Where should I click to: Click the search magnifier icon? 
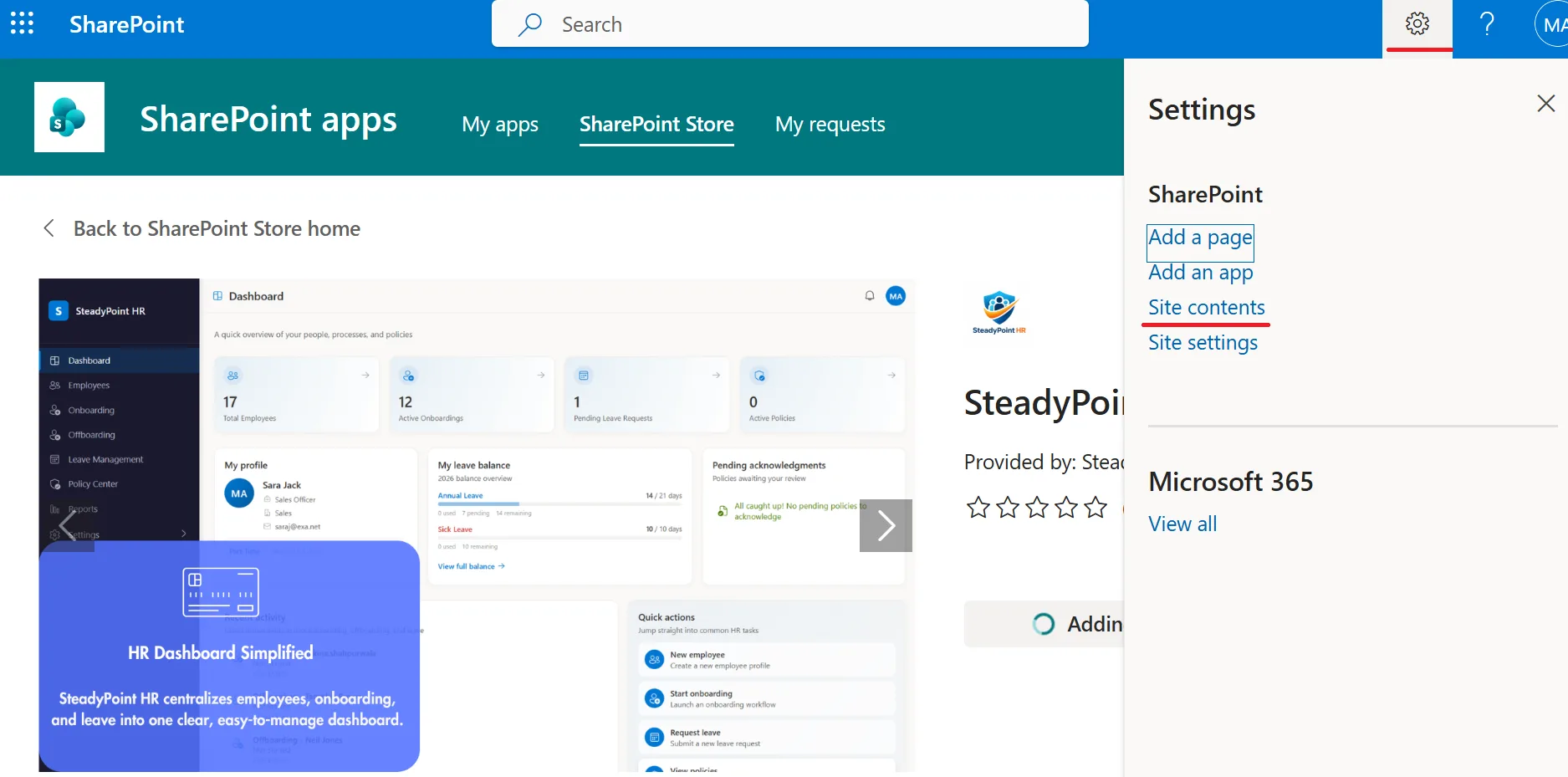point(530,24)
